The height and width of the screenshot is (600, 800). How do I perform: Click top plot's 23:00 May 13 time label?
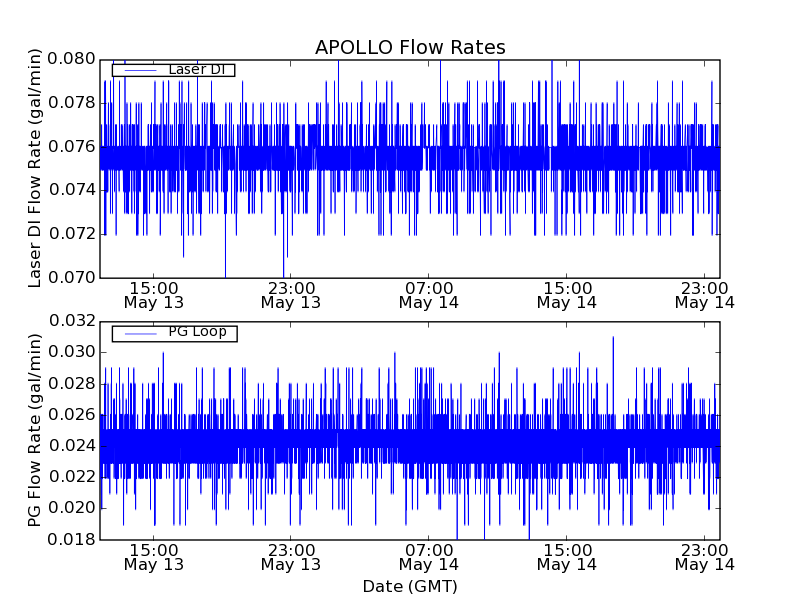click(291, 294)
